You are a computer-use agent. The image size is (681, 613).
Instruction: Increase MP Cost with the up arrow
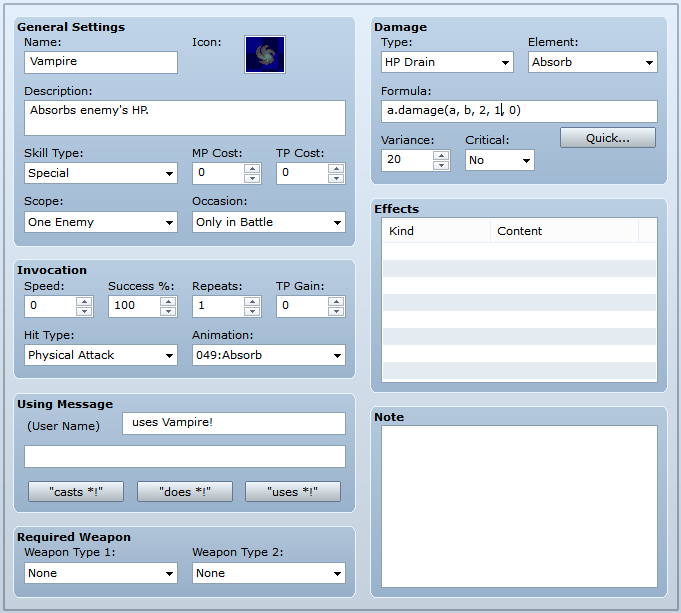point(252,169)
